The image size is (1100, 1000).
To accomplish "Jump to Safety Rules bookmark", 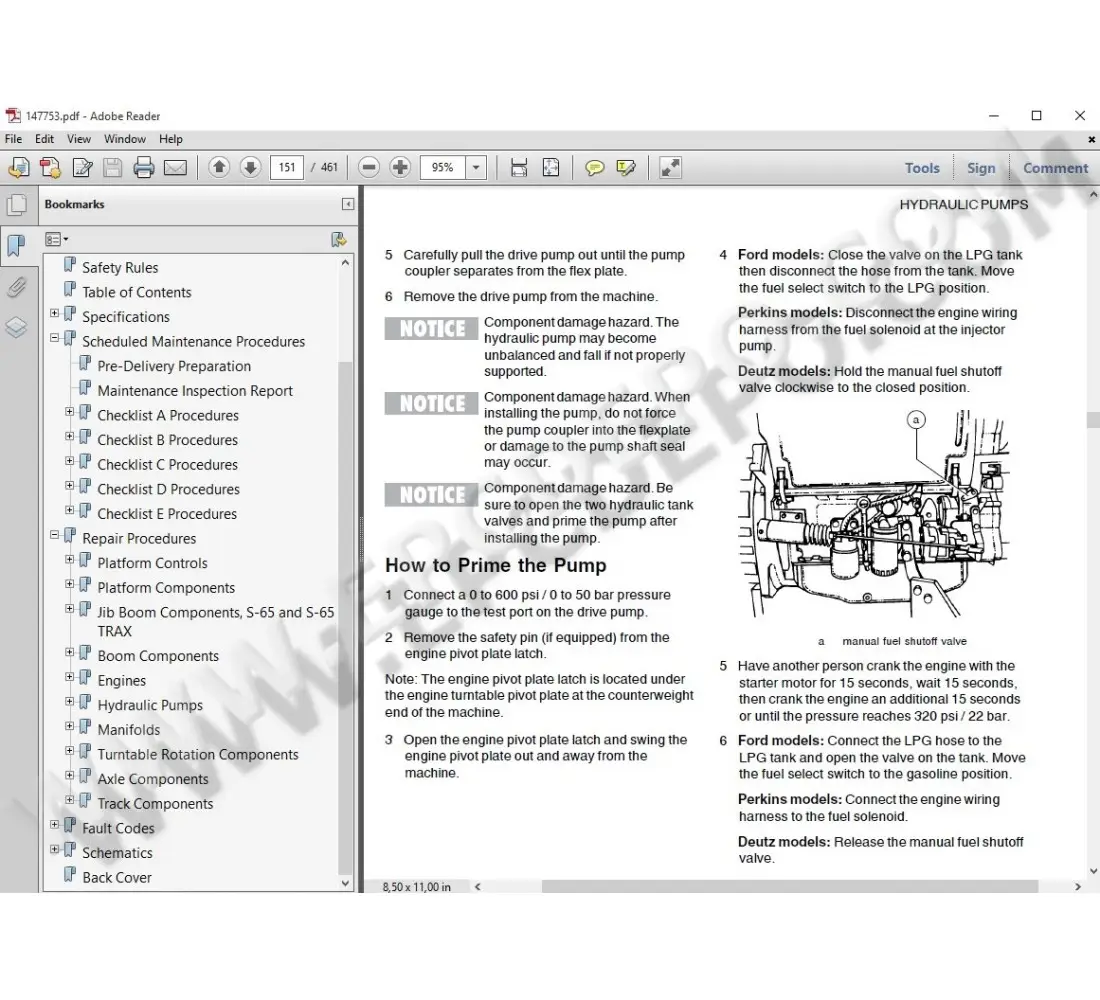I will (x=120, y=267).
